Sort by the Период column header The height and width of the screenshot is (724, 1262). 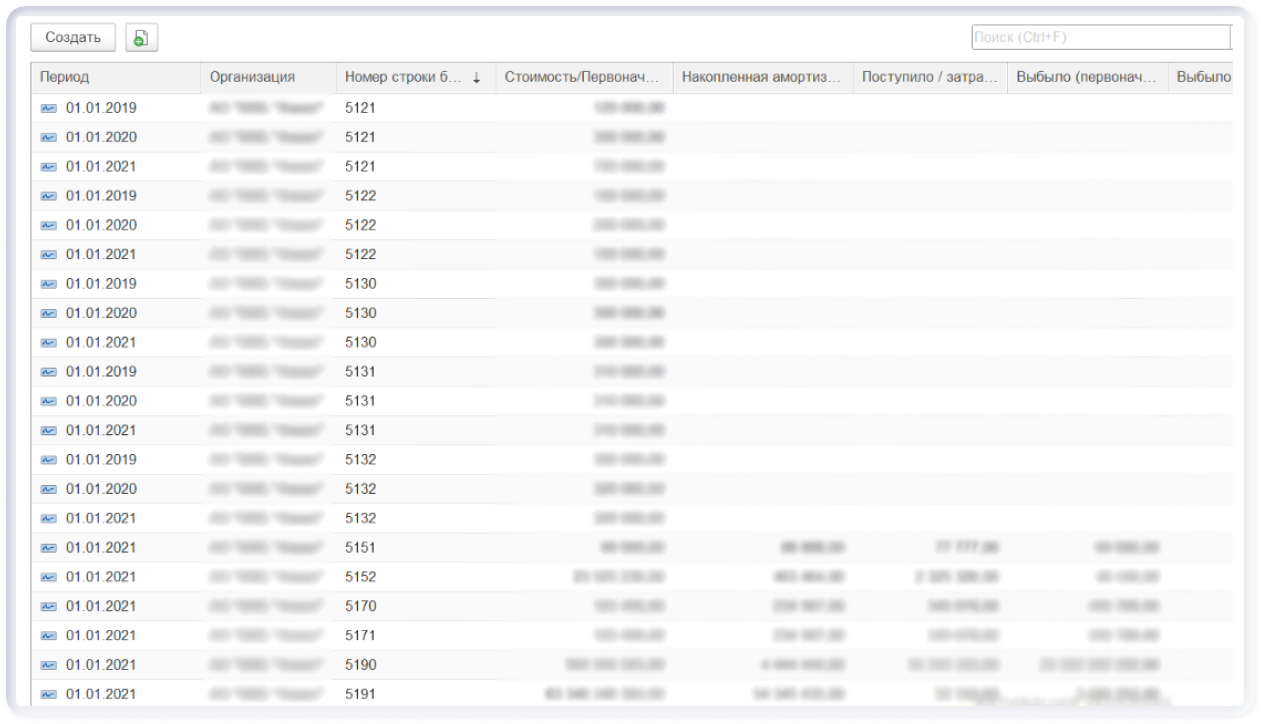[65, 77]
